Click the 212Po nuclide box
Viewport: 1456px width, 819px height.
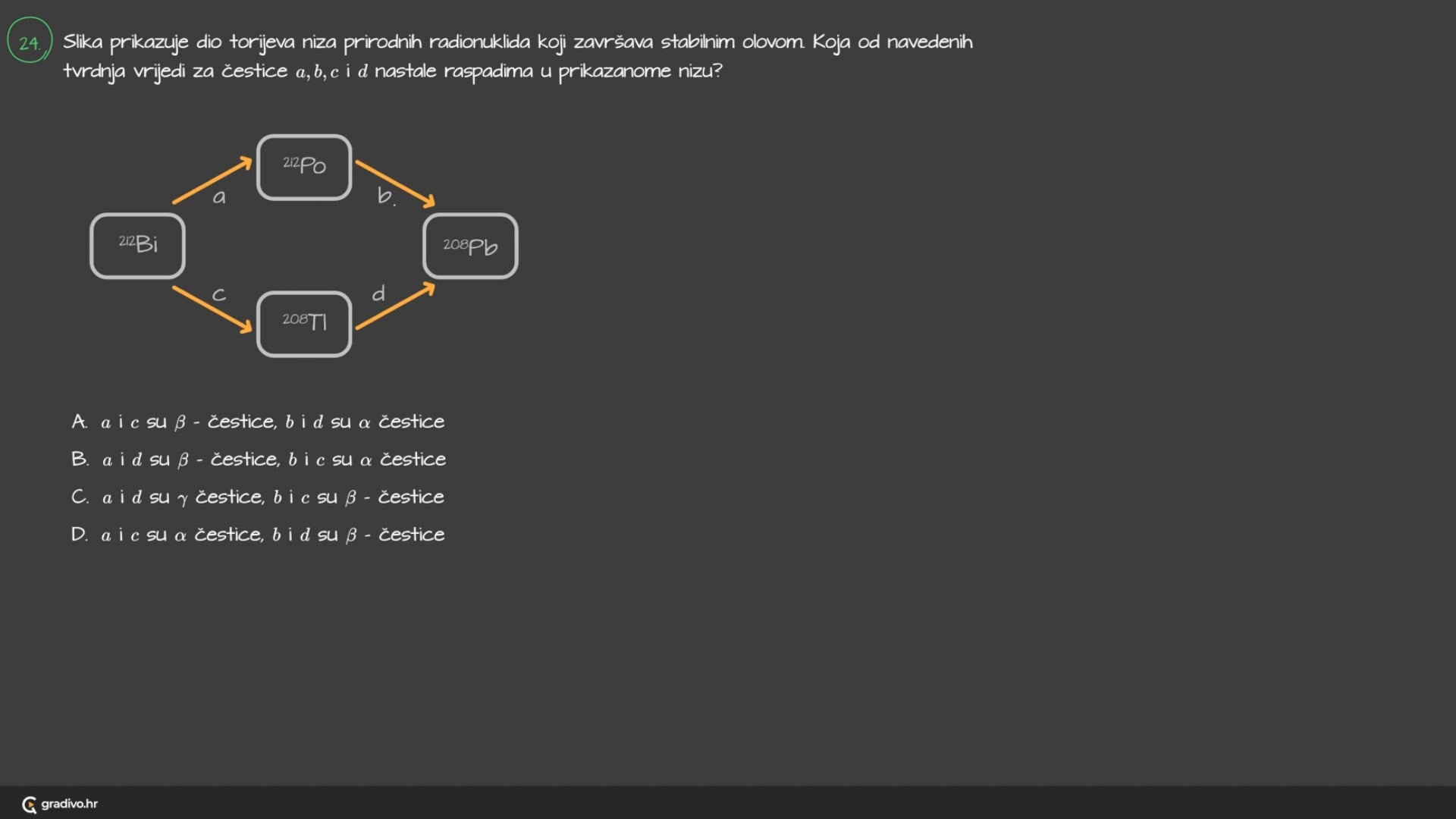[x=304, y=167]
